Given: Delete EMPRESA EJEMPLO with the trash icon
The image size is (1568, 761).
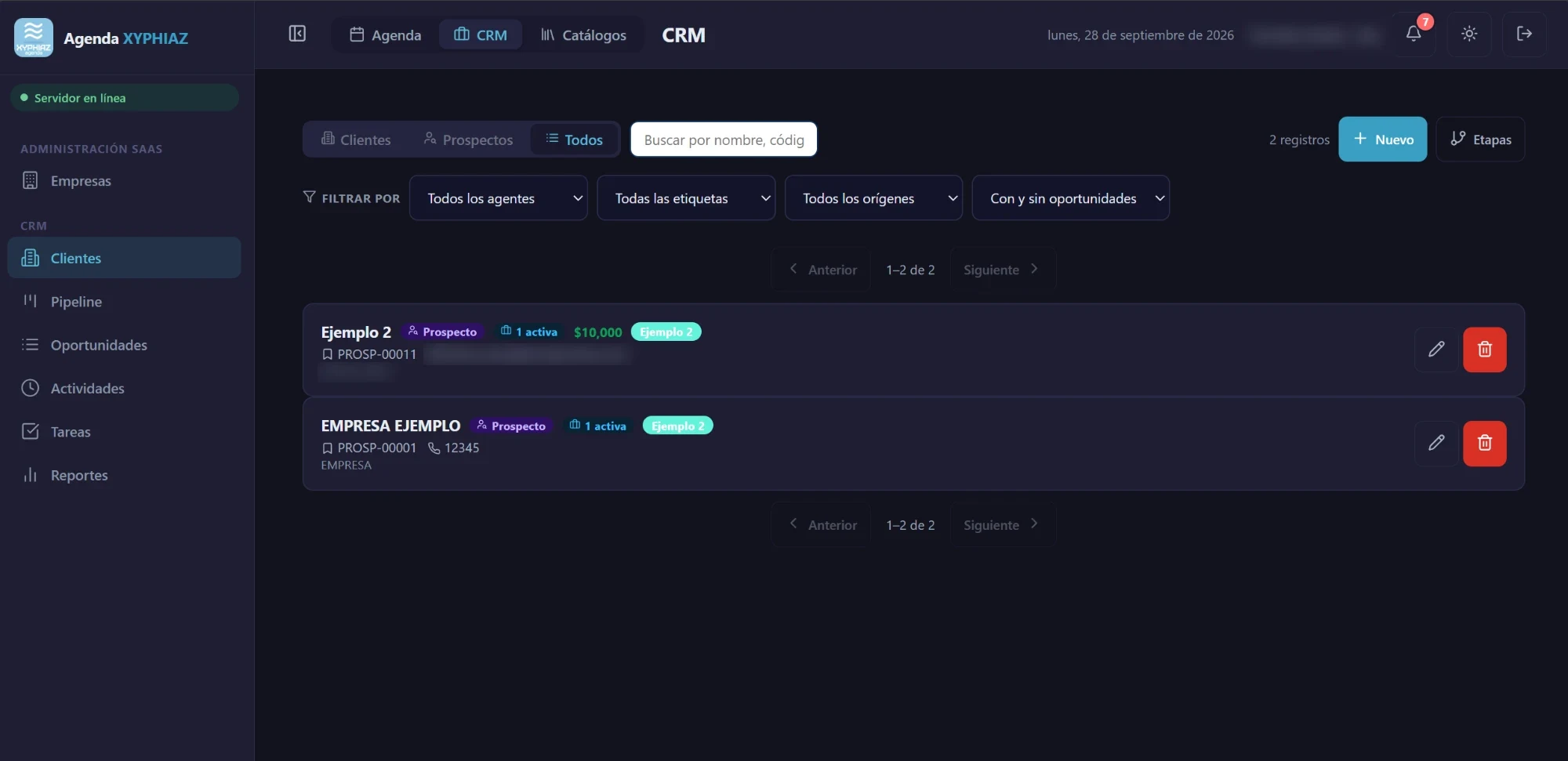Looking at the screenshot, I should 1485,444.
